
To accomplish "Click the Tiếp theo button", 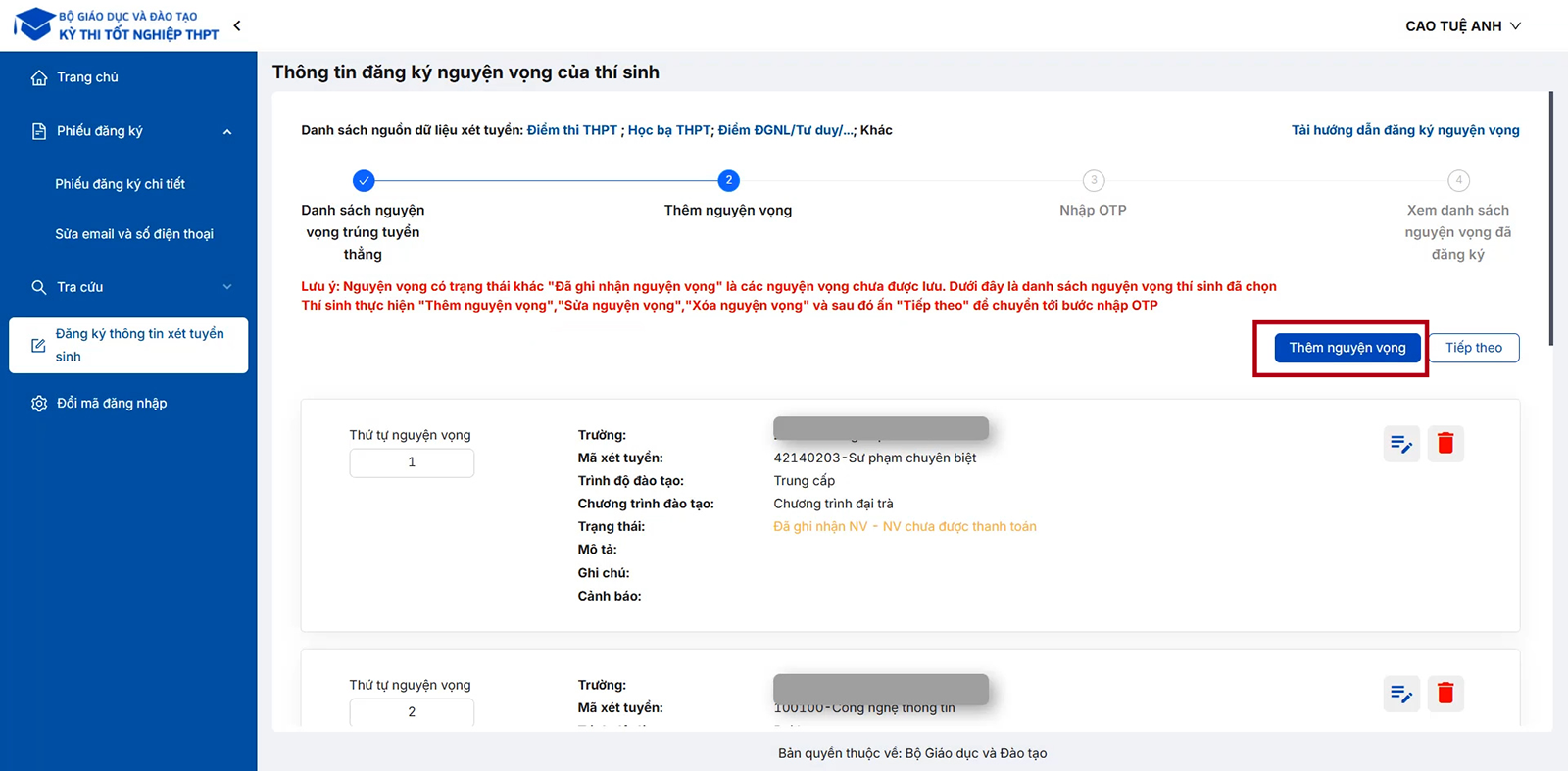I will pyautogui.click(x=1473, y=348).
